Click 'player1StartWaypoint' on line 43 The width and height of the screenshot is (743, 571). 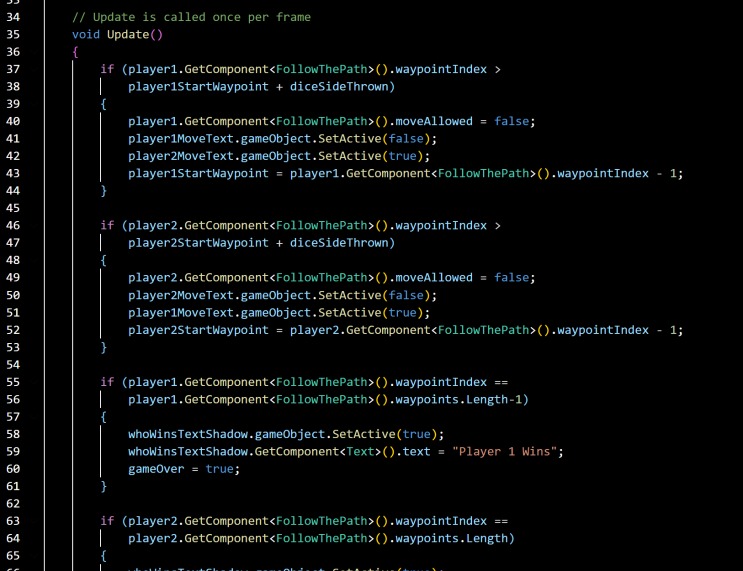(198, 173)
